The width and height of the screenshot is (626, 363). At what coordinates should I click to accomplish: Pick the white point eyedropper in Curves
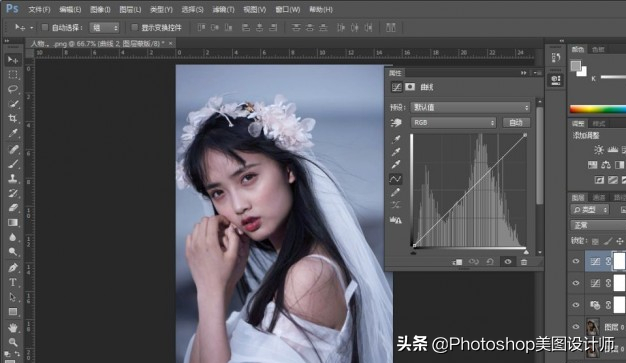click(x=396, y=165)
